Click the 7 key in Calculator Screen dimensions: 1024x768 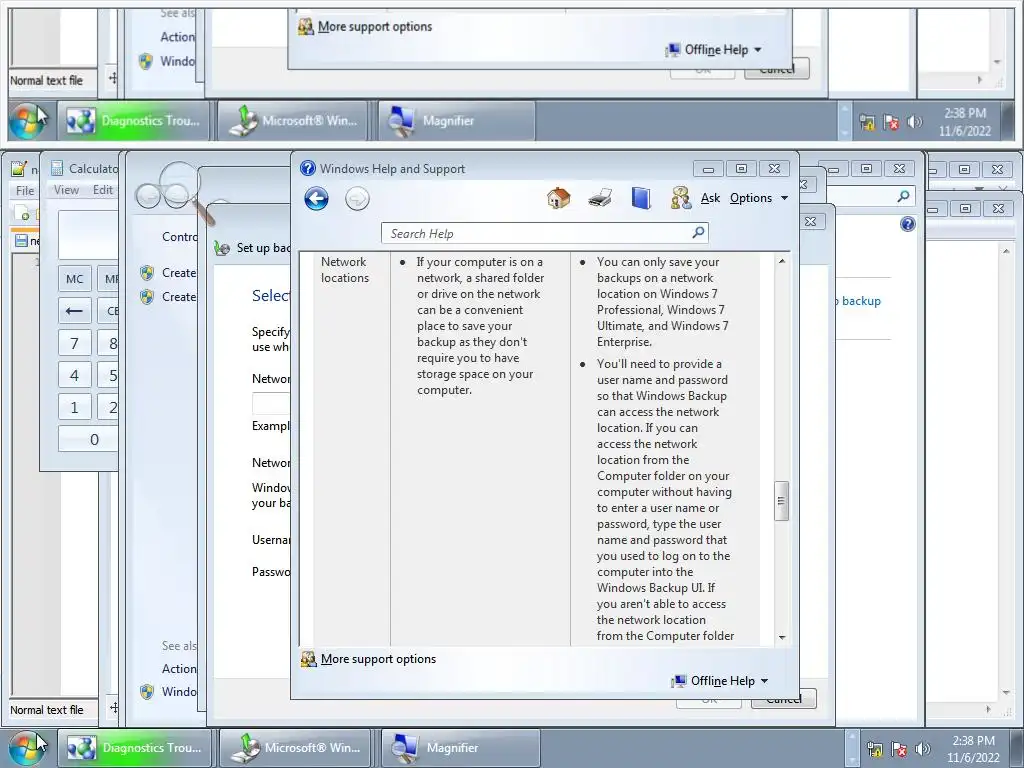coord(74,343)
